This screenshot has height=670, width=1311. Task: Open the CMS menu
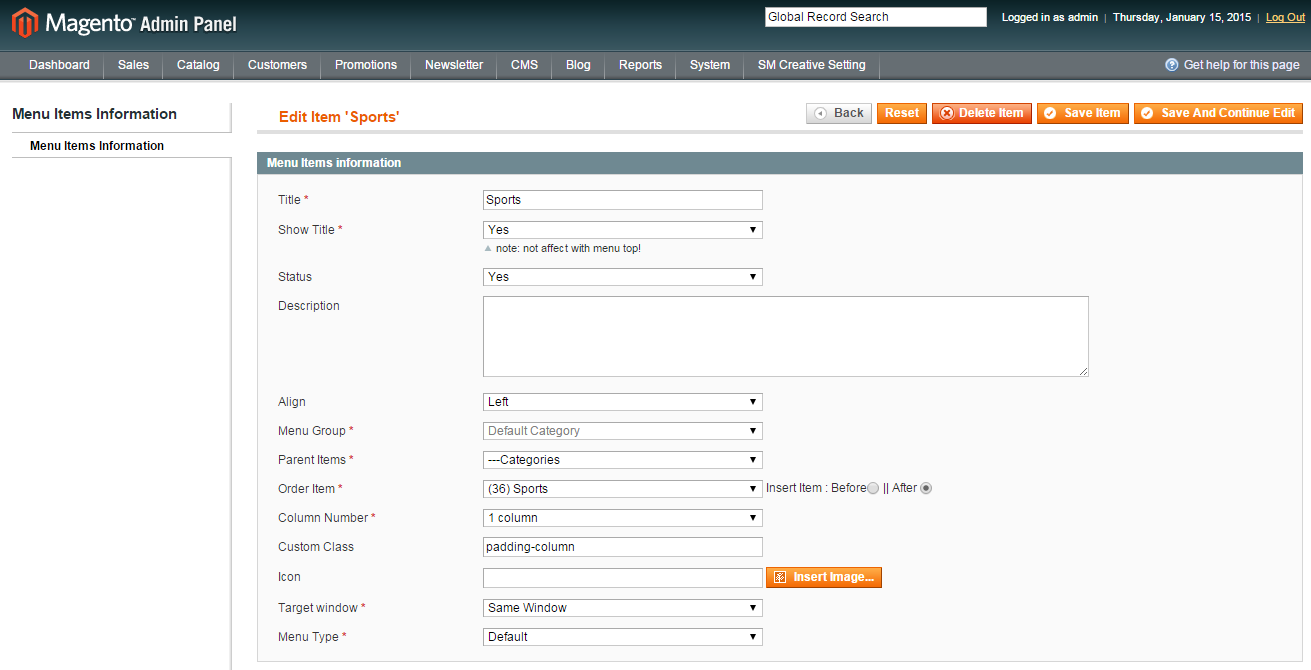[x=524, y=65]
